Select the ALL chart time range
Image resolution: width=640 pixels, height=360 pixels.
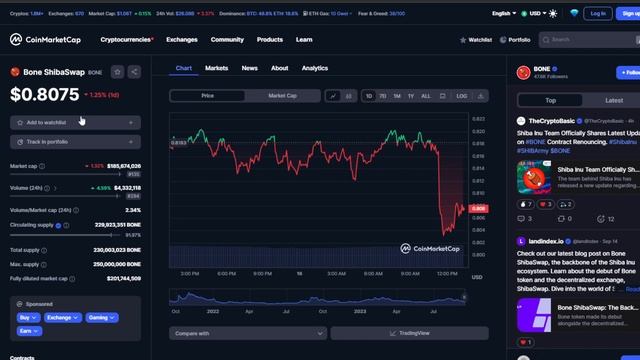426,96
